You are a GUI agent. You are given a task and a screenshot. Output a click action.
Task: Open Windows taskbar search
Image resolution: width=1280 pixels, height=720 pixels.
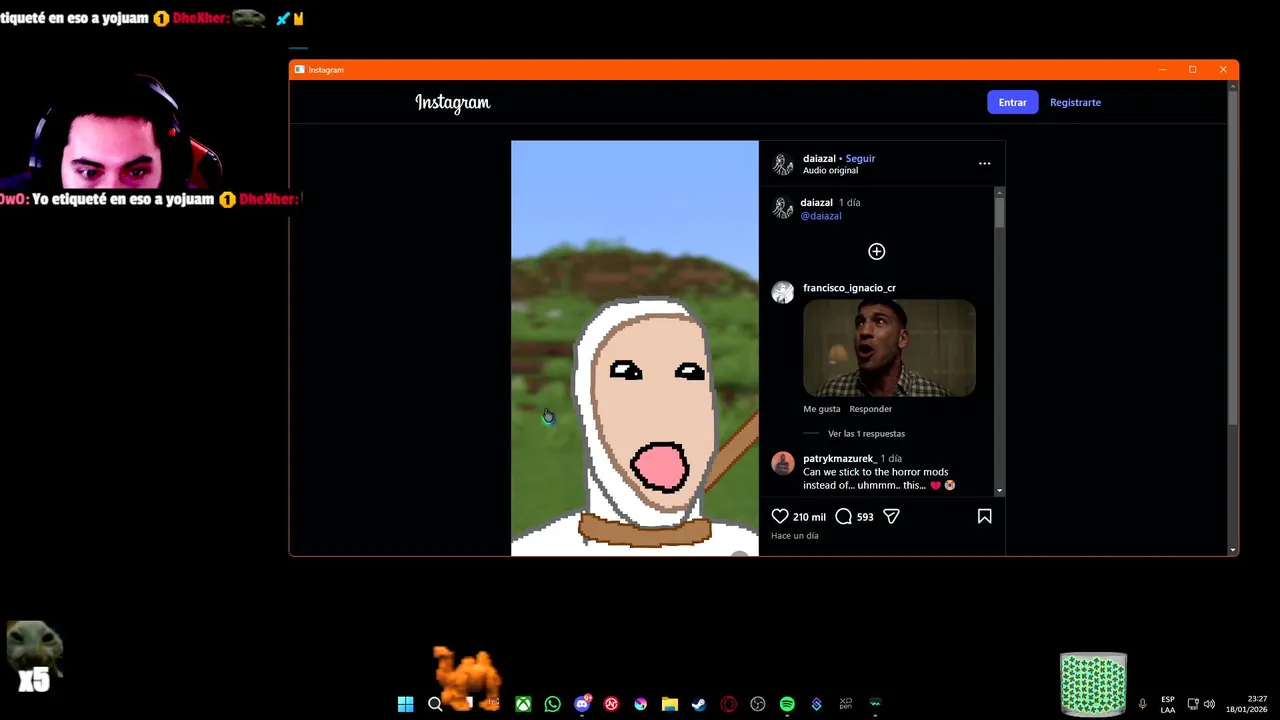[435, 704]
